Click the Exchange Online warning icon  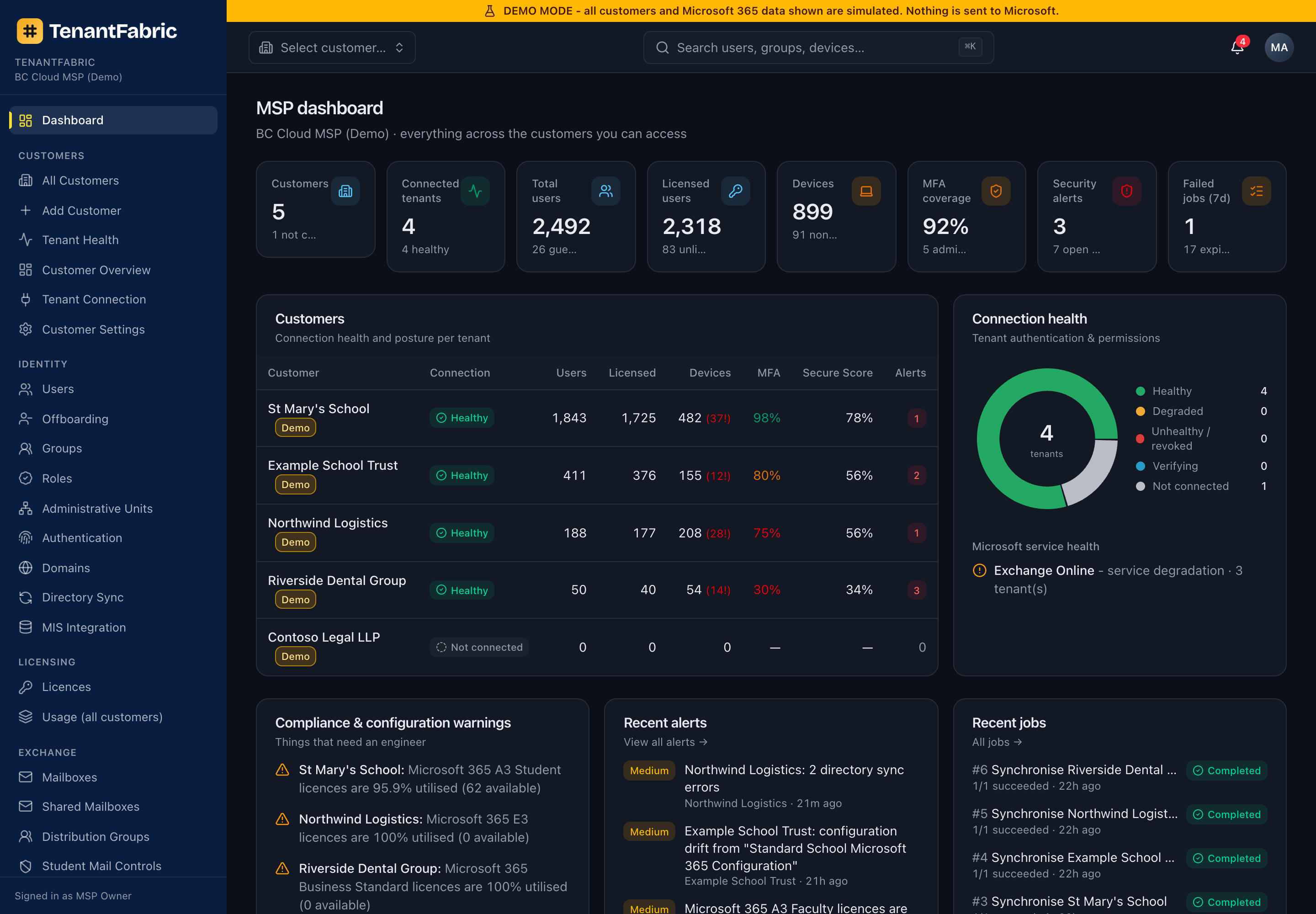click(979, 570)
